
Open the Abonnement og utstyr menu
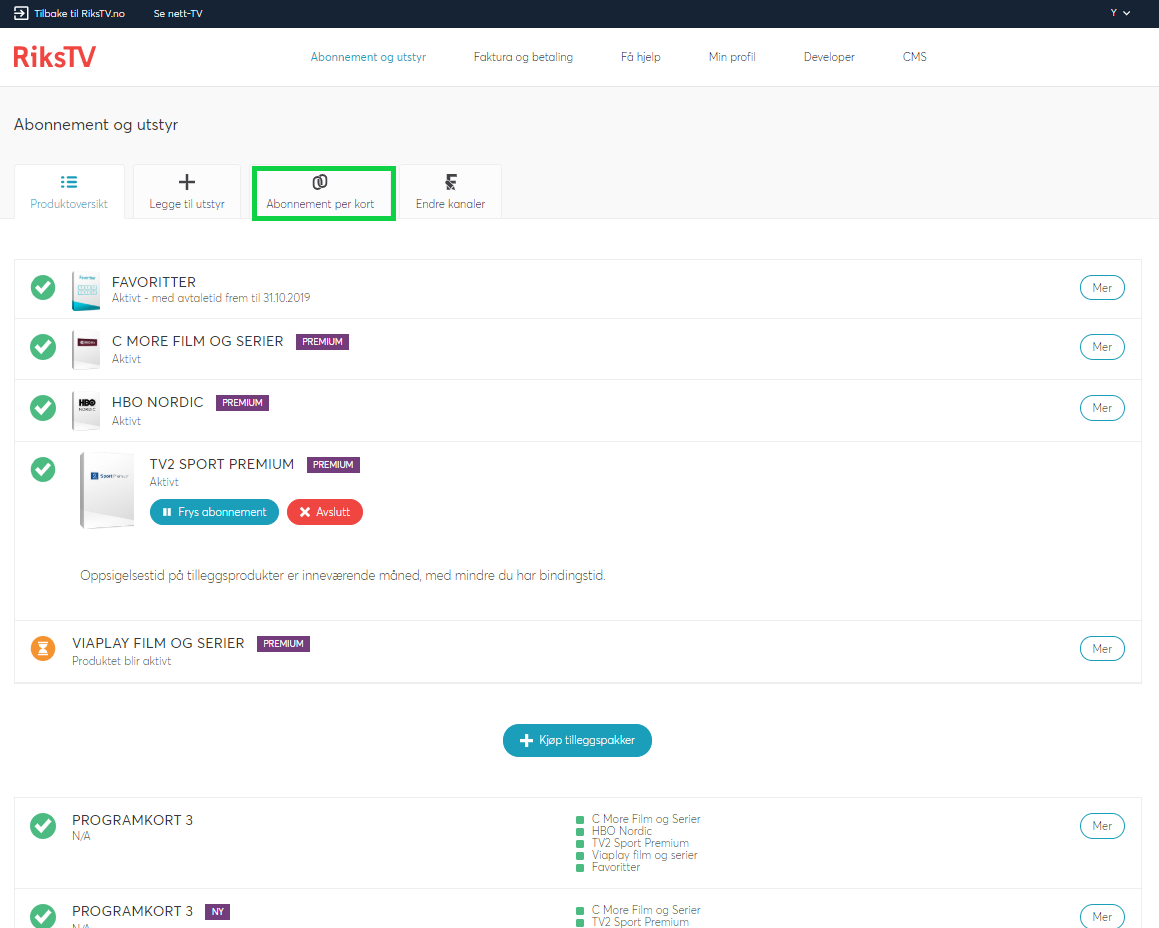pos(368,57)
